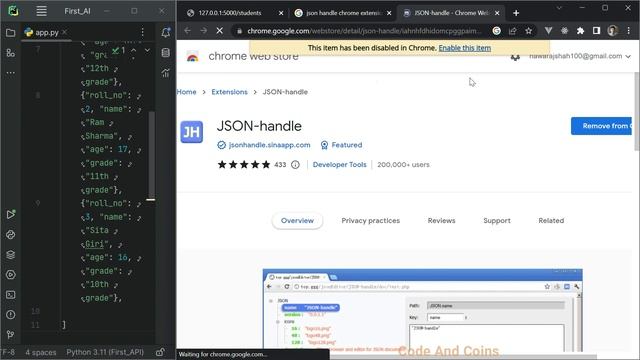The height and width of the screenshot is (360, 640).
Task: Select the Related tab
Action: tap(551, 220)
